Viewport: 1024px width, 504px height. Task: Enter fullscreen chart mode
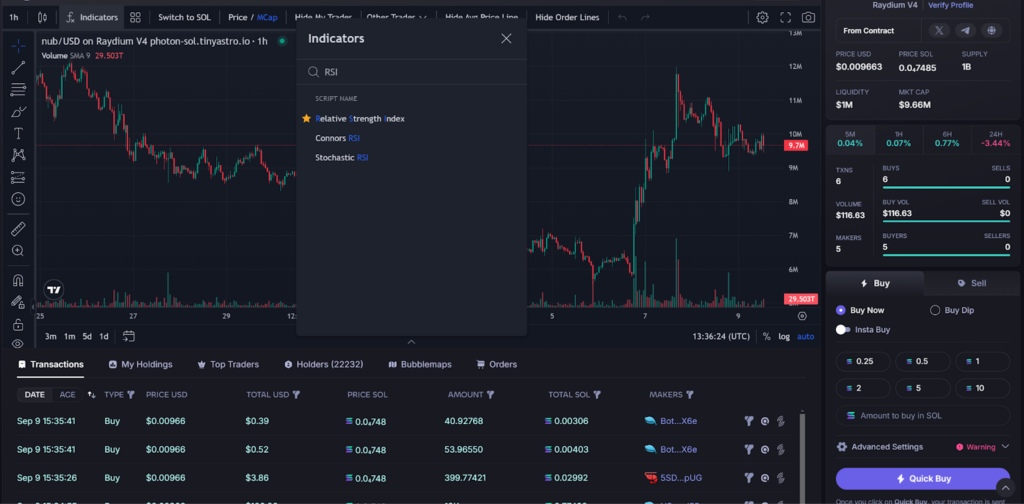[x=786, y=17]
